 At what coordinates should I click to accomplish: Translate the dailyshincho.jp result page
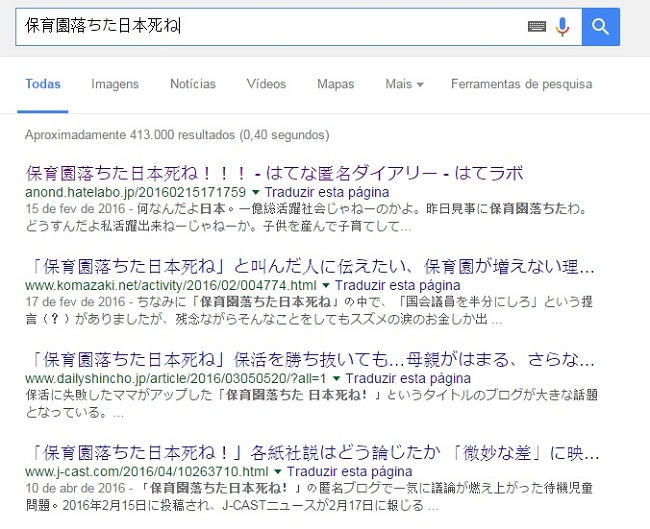pyautogui.click(x=408, y=379)
